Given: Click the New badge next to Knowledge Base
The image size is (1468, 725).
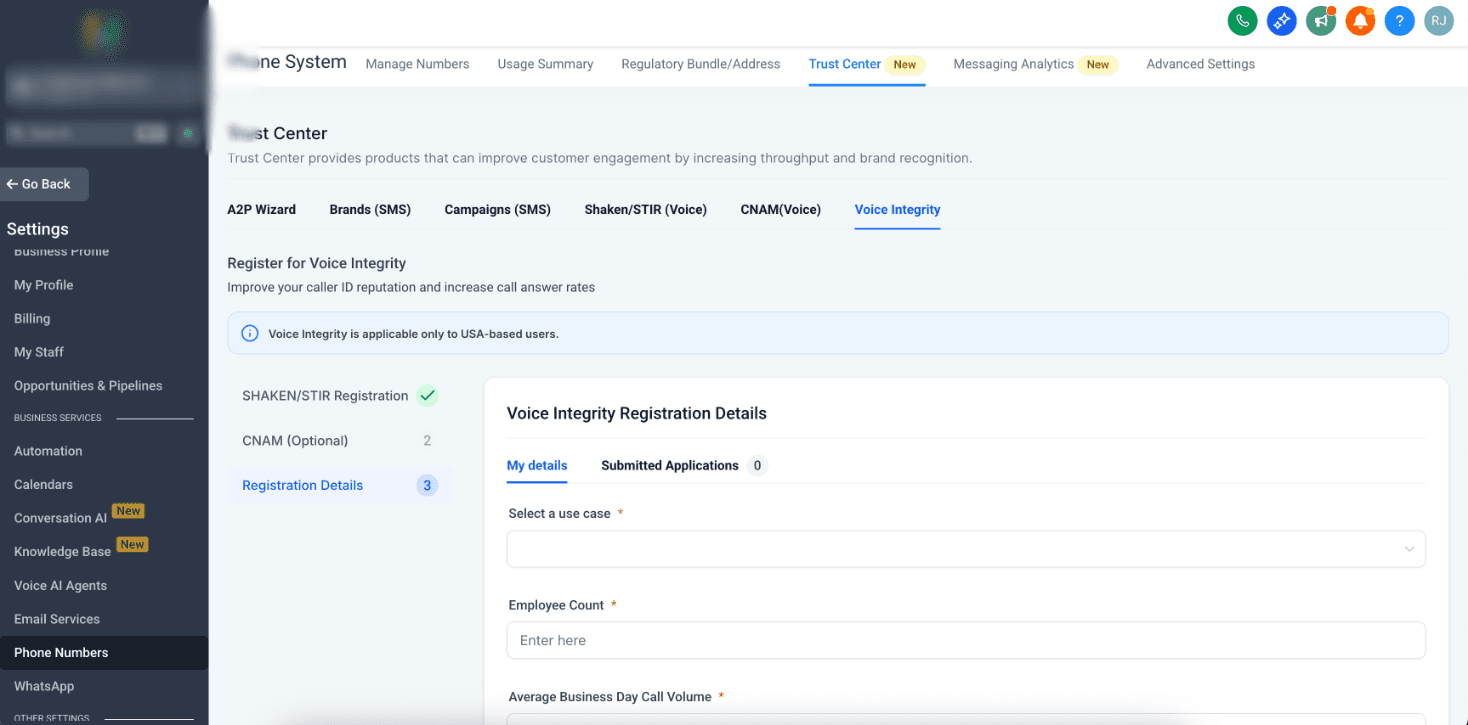Looking at the screenshot, I should pos(132,545).
